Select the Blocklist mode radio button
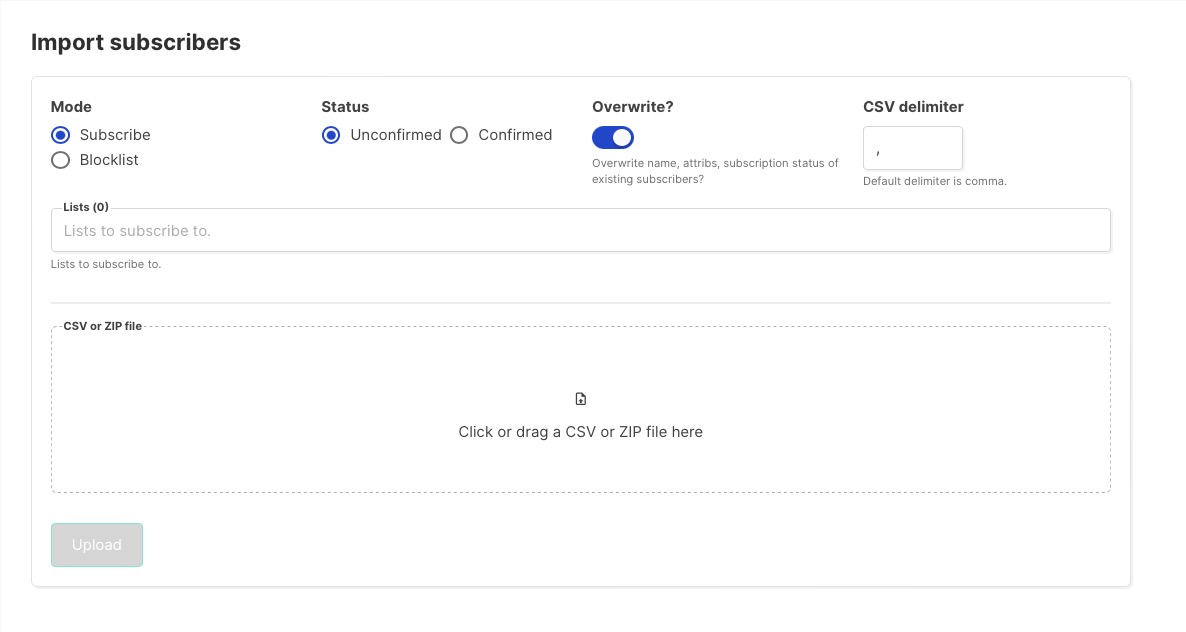1186x632 pixels. (x=60, y=160)
